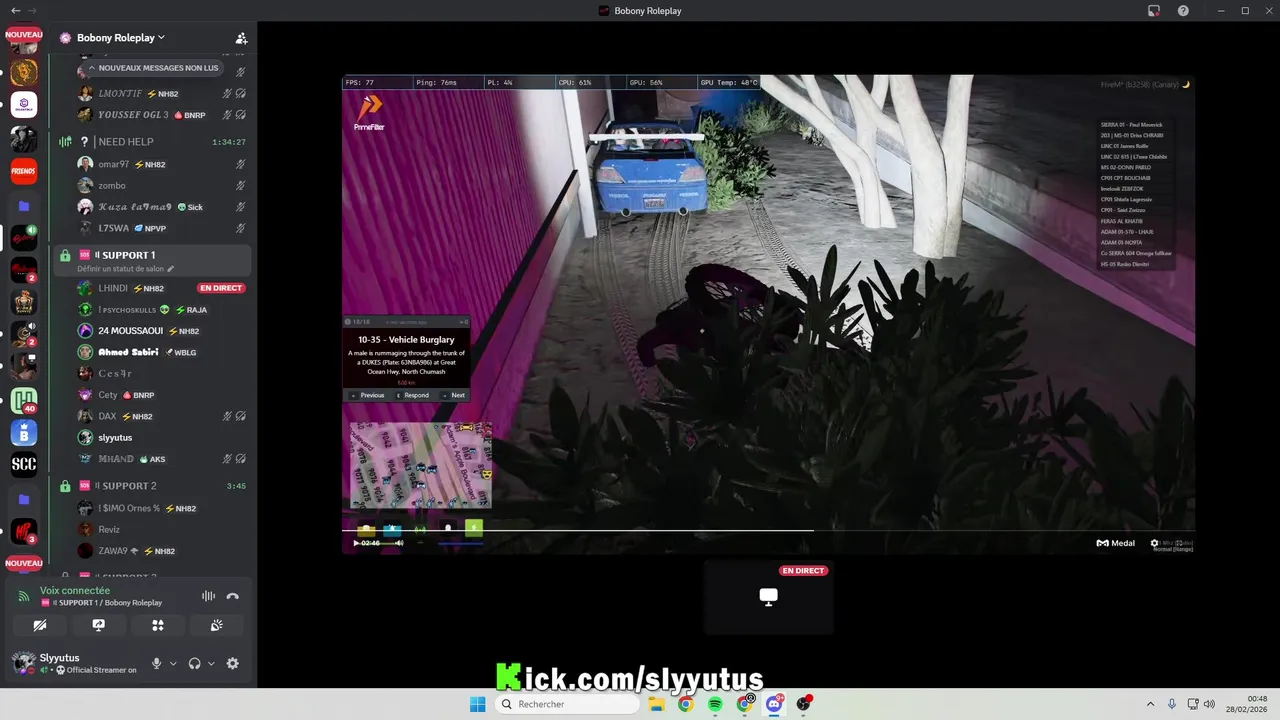This screenshot has width=1280, height=720.
Task: Open File Explorer from the taskbar
Action: 656,704
